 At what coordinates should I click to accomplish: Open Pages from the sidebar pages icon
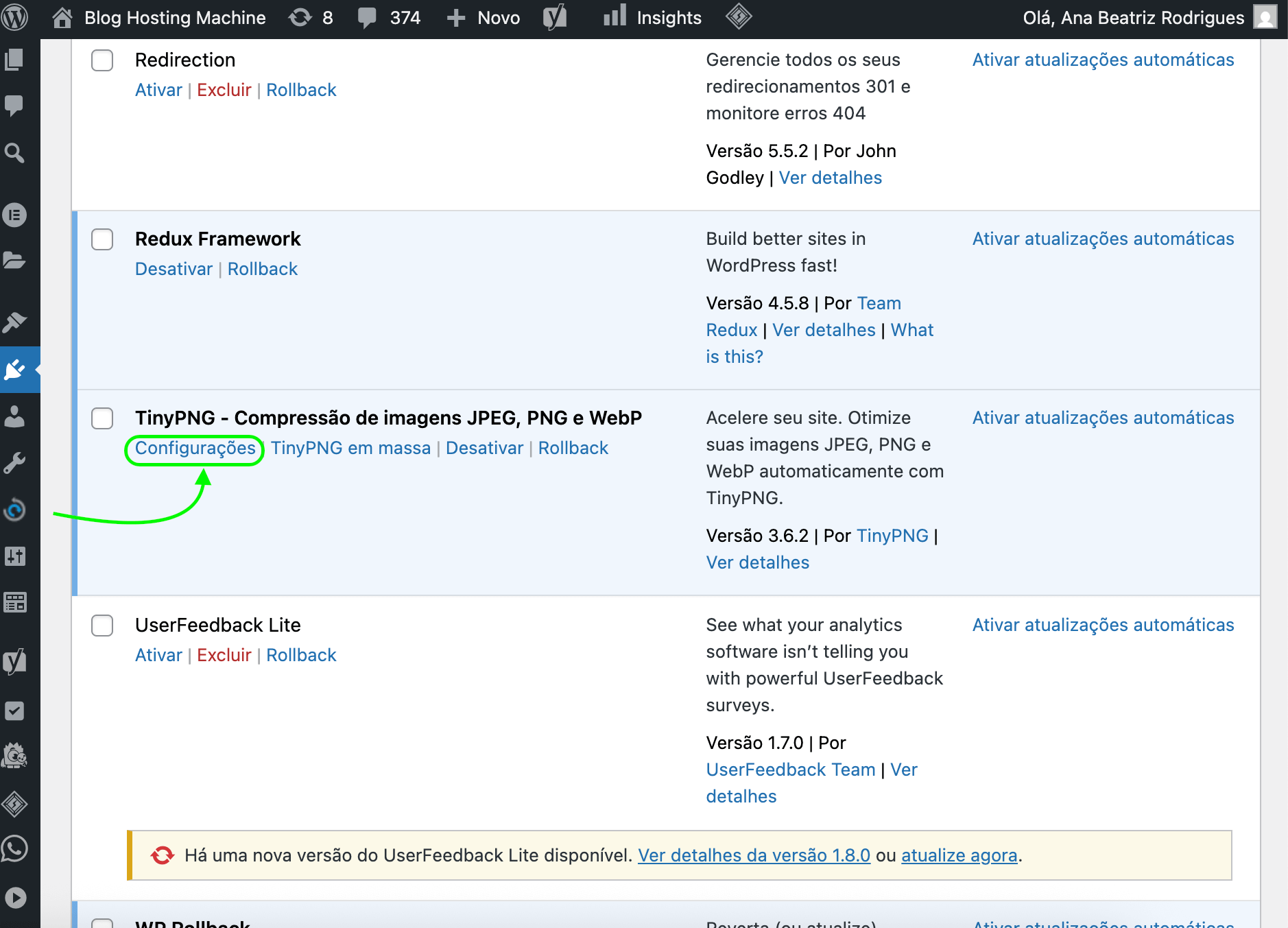(14, 60)
